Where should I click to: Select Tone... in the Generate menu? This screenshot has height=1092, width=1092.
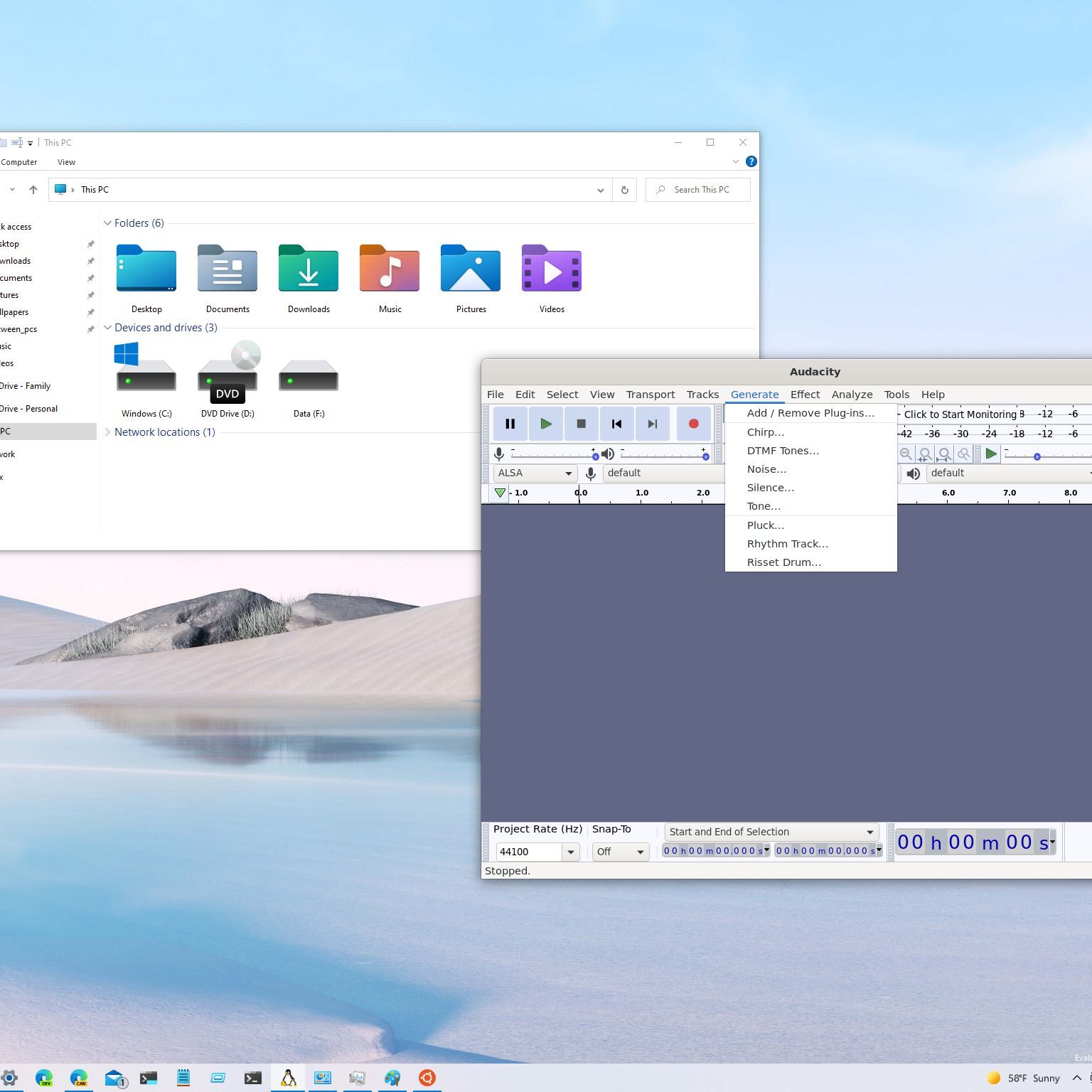[x=810, y=506]
